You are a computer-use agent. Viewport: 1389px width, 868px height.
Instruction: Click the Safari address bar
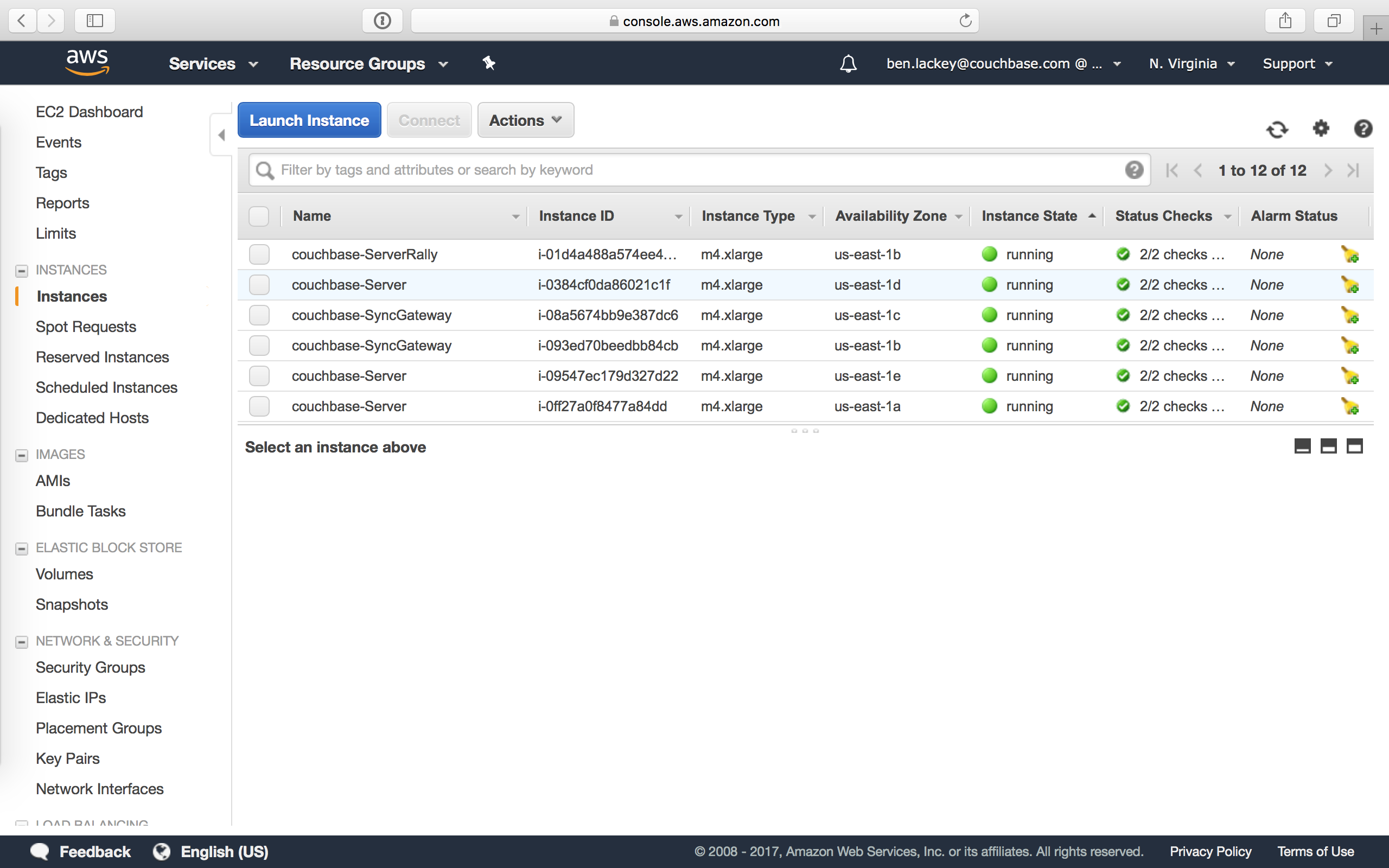point(694,21)
